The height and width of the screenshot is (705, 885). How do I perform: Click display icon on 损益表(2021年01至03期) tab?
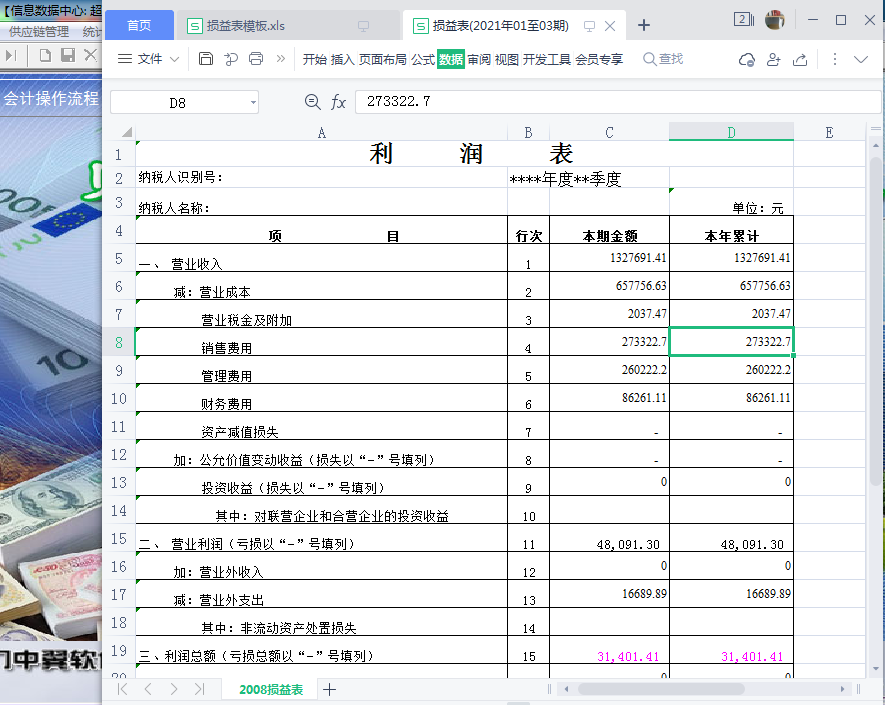tap(589, 26)
